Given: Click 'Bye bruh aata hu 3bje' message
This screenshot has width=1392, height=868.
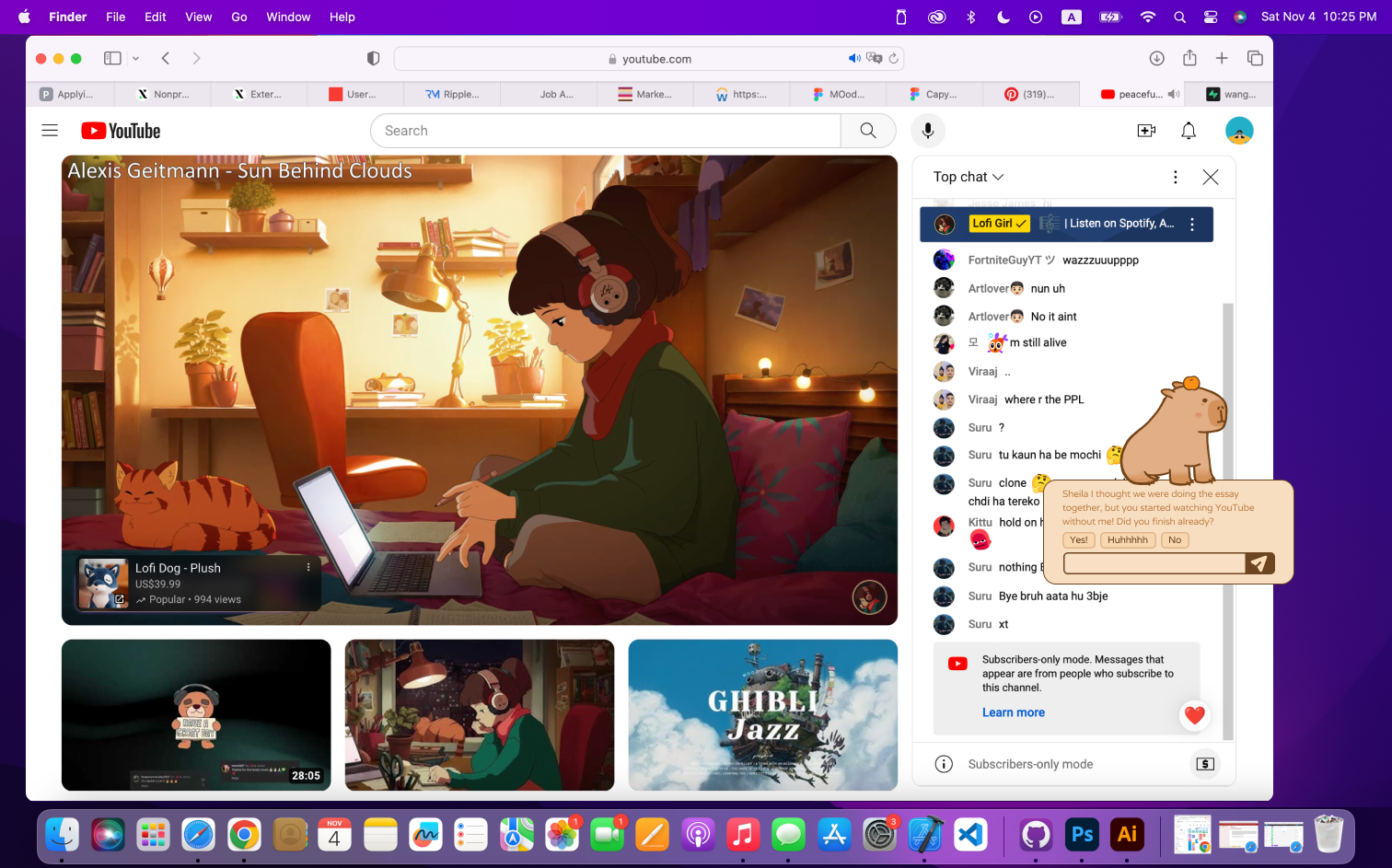Looking at the screenshot, I should (1053, 596).
